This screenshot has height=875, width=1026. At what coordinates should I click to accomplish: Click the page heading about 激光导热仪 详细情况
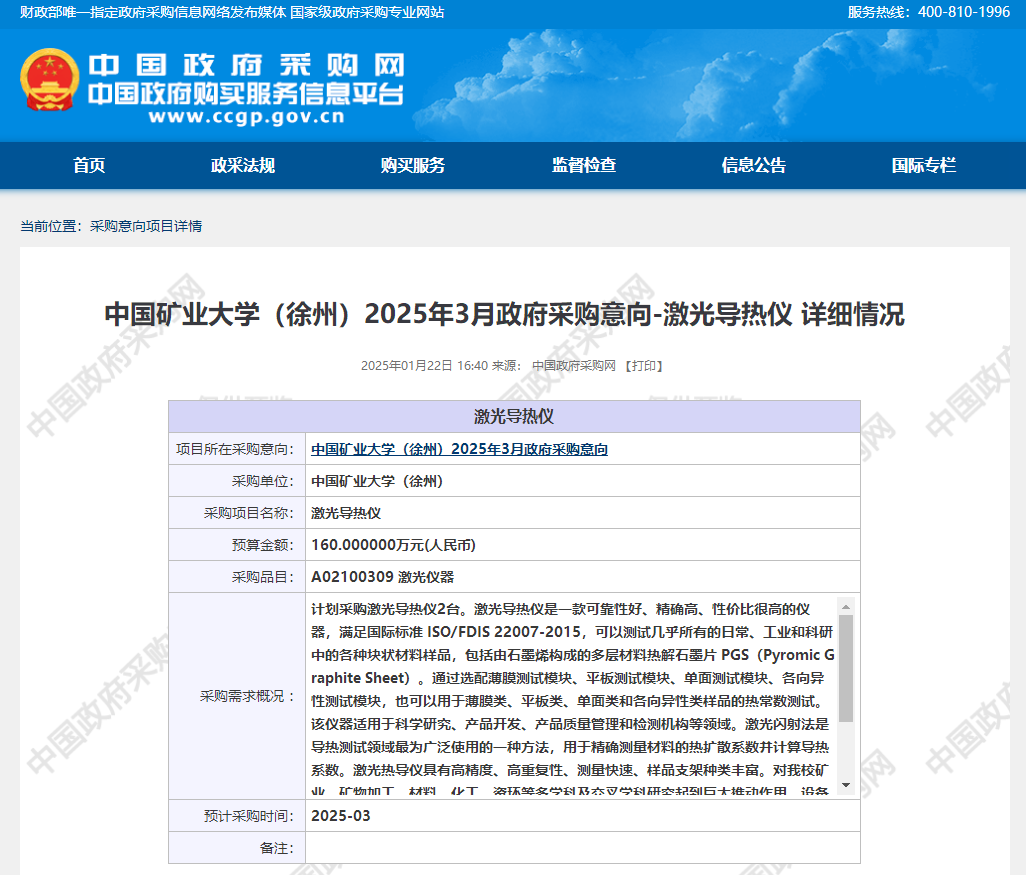point(504,314)
